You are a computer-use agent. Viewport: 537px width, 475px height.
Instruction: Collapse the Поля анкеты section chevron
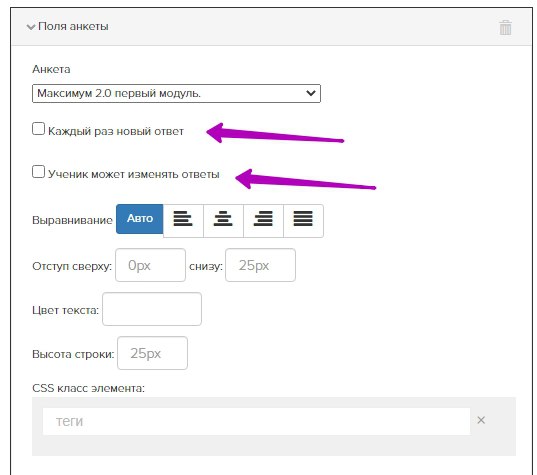click(31, 27)
